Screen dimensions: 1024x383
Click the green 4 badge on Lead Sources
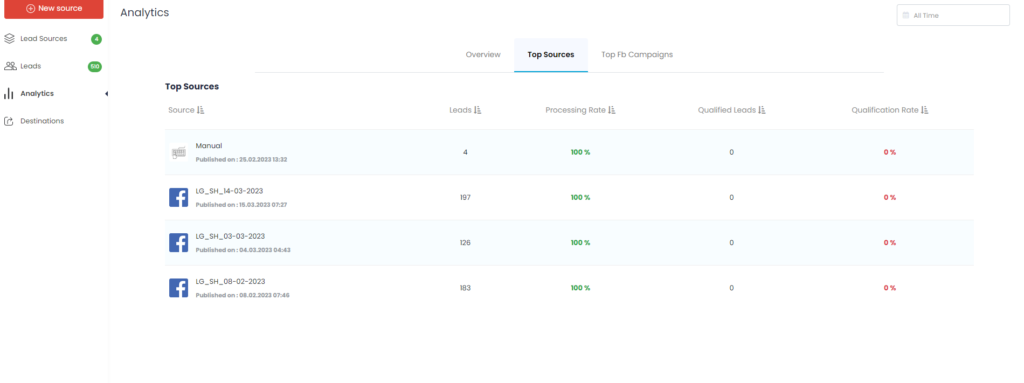point(96,39)
